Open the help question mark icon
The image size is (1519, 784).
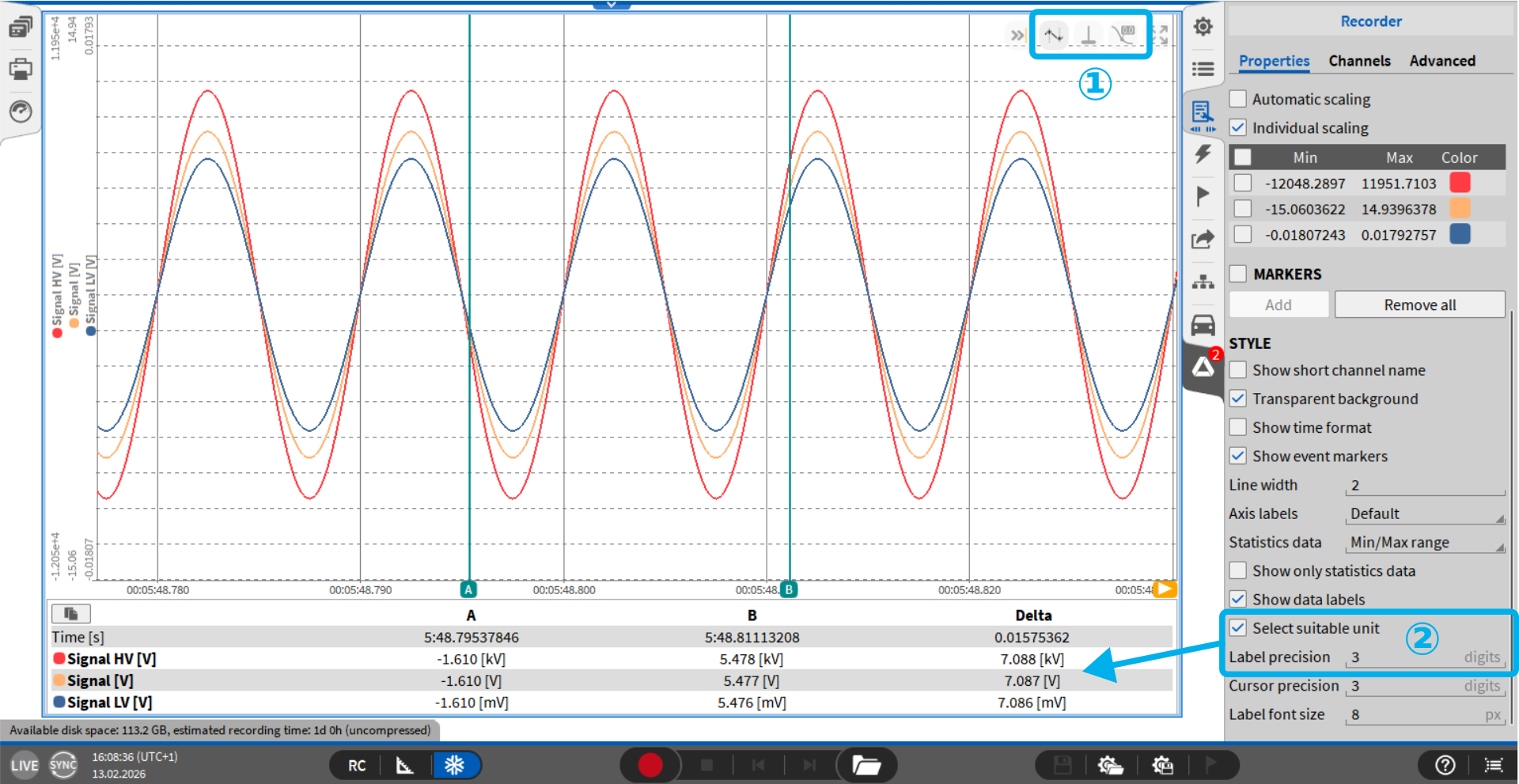coord(1445,765)
